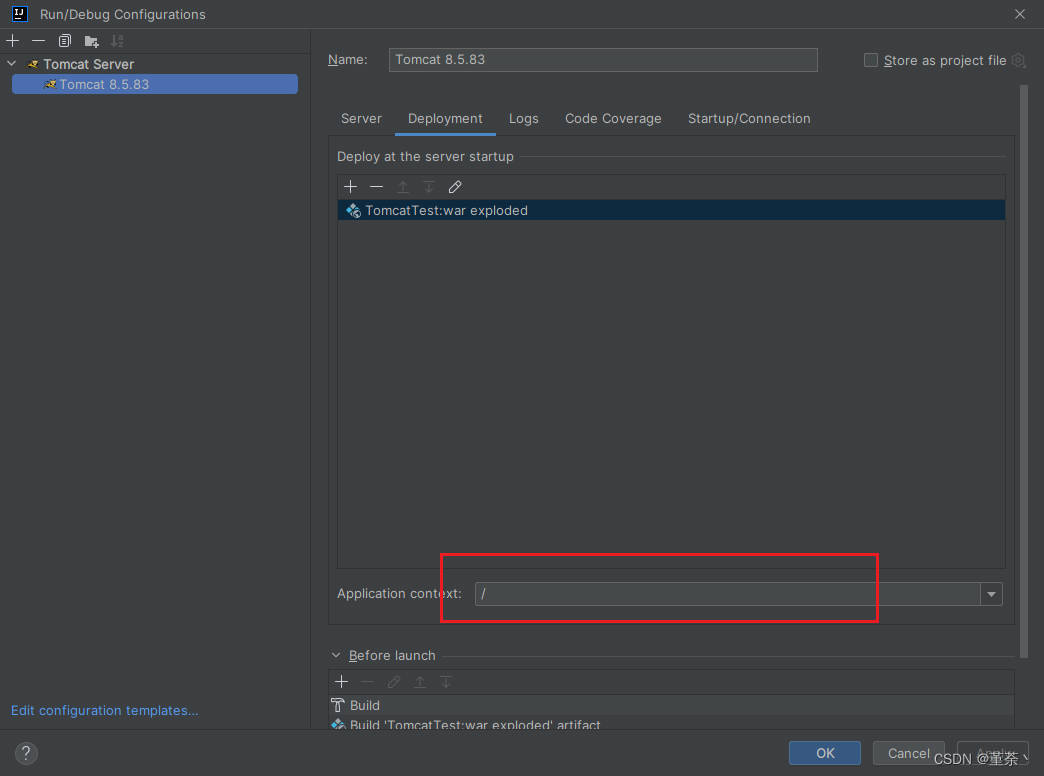Move Before launch task down

[x=445, y=681]
